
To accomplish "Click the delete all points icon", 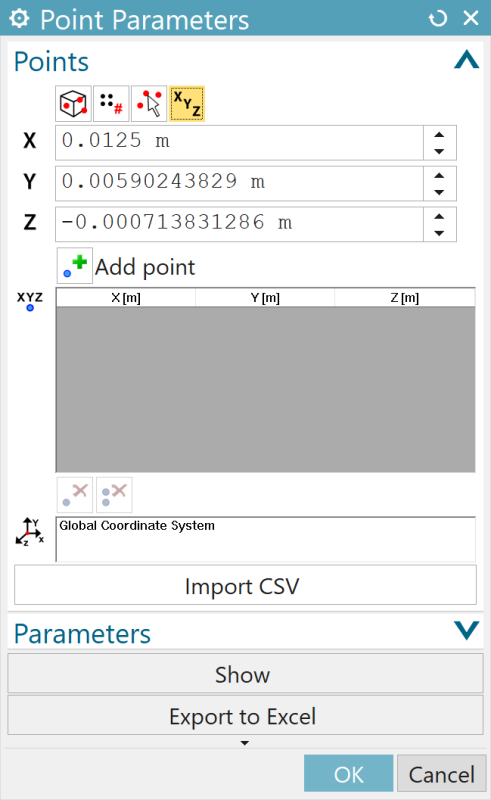I will (114, 495).
